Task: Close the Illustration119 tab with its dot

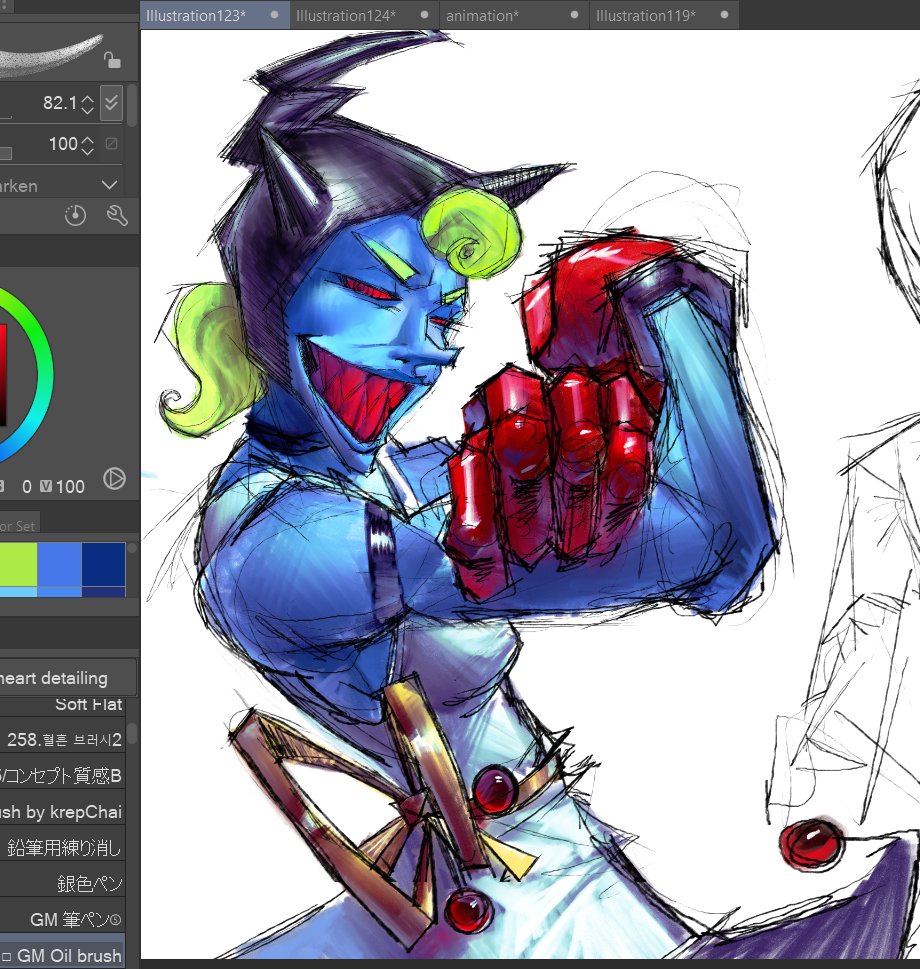Action: coord(724,15)
